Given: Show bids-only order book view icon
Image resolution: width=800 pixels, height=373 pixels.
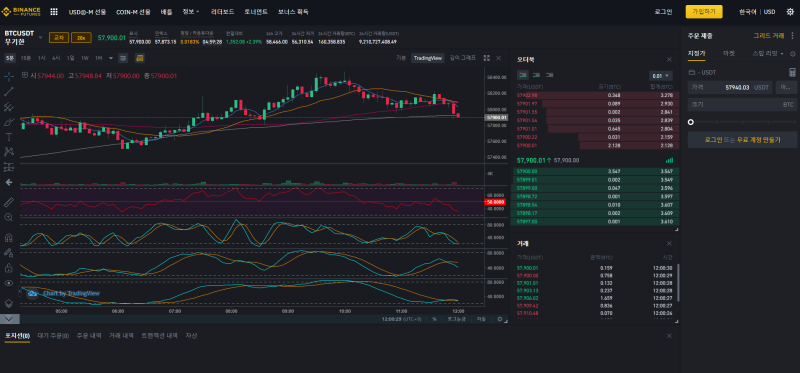Looking at the screenshot, I should [536, 75].
